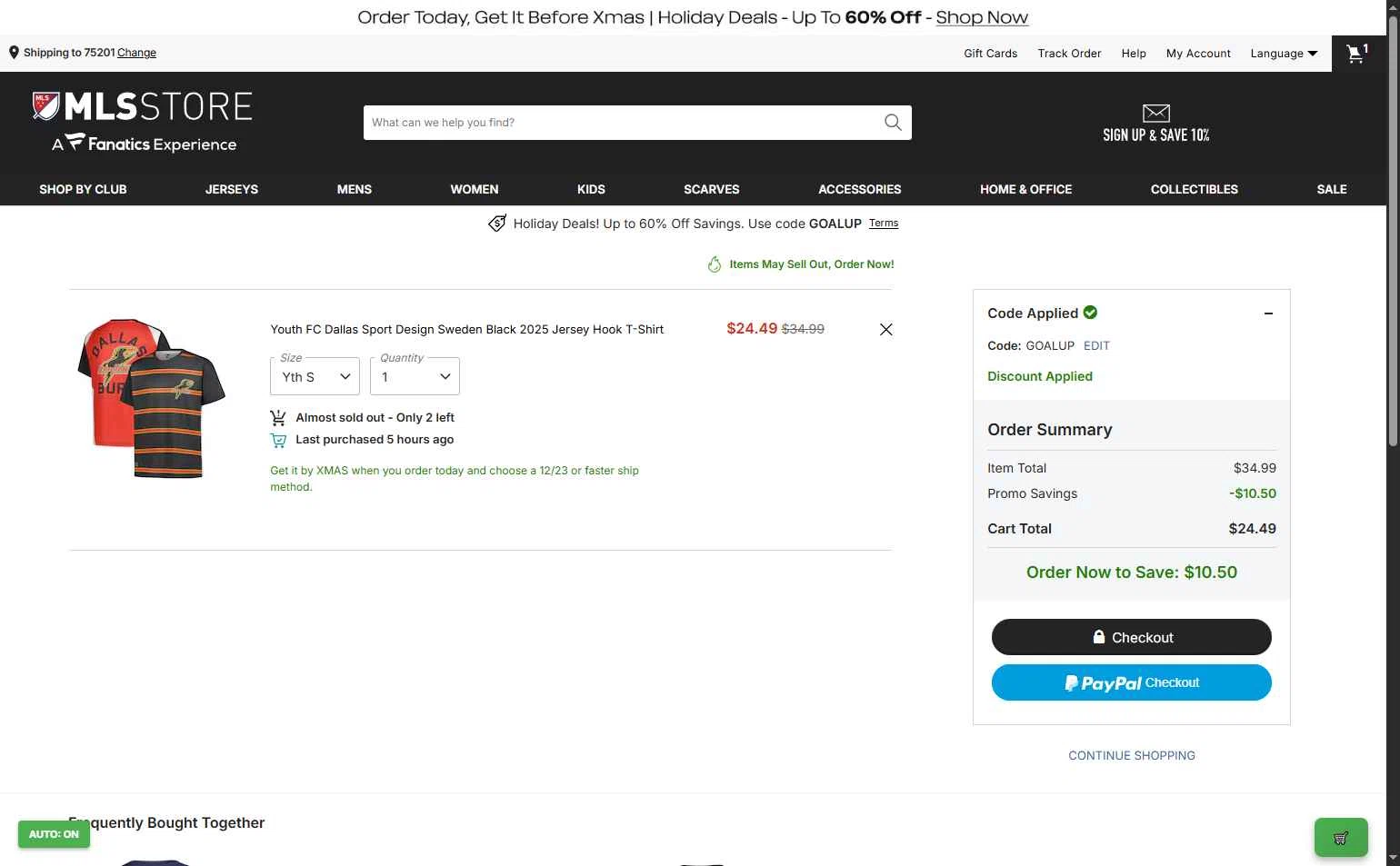Open the Size dropdown Yth S
Image resolution: width=1400 pixels, height=866 pixels.
(315, 376)
